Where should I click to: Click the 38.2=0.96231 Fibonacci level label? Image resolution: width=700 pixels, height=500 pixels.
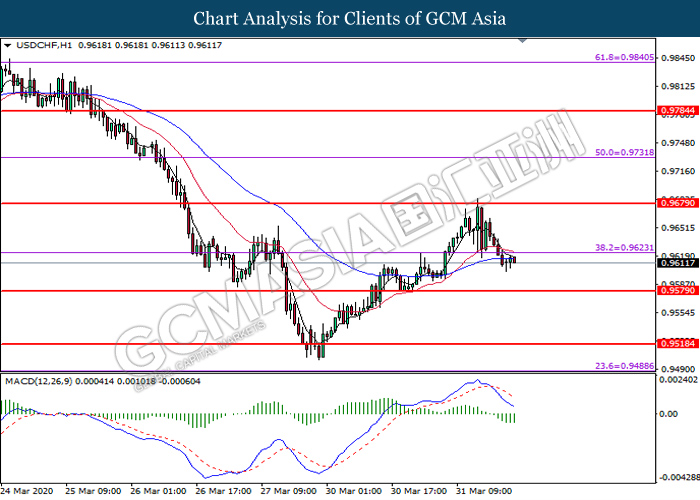pos(624,247)
